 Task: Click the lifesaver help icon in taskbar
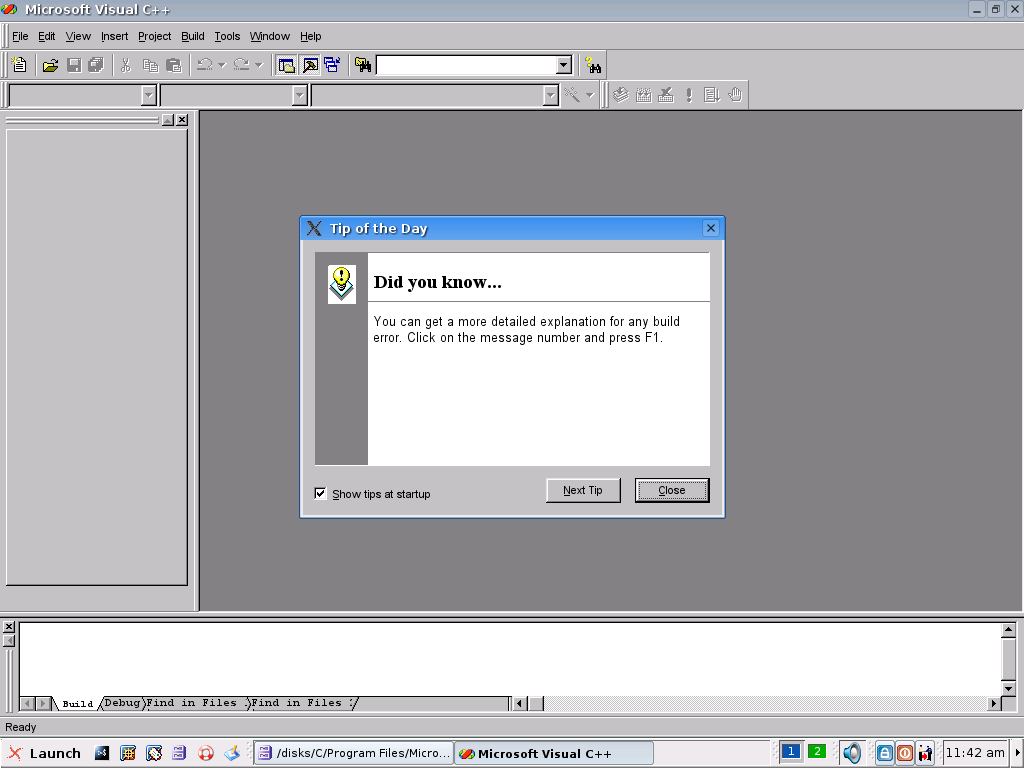click(206, 753)
